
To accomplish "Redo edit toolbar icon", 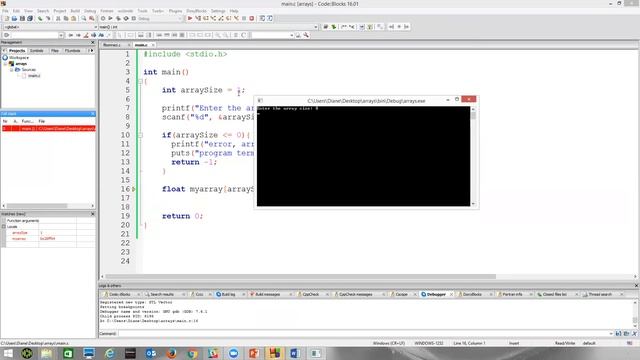I will pos(48,18).
